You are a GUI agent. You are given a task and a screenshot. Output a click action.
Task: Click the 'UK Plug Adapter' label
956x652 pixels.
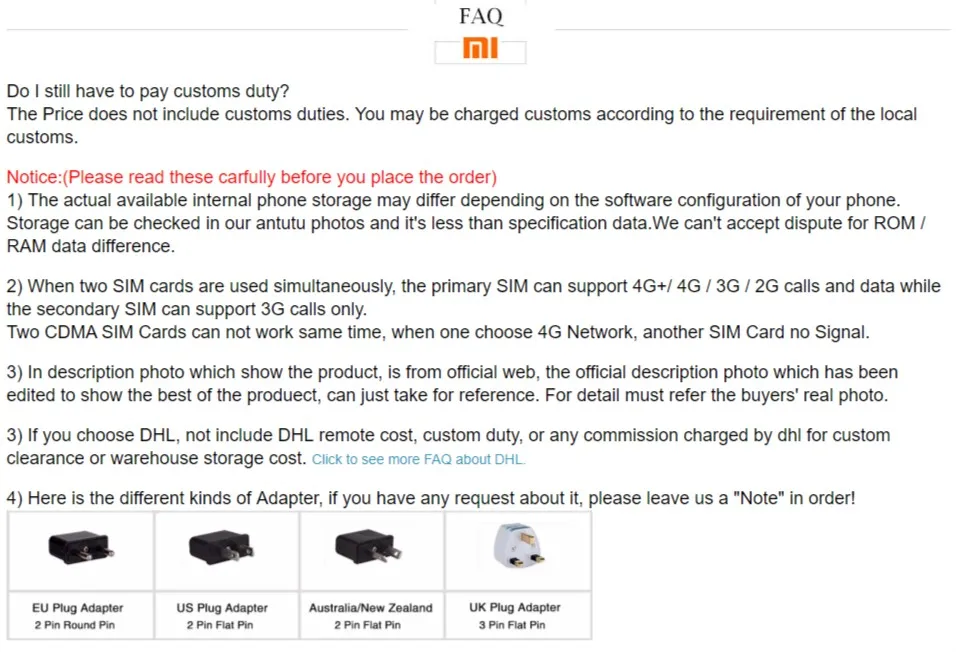(x=515, y=607)
